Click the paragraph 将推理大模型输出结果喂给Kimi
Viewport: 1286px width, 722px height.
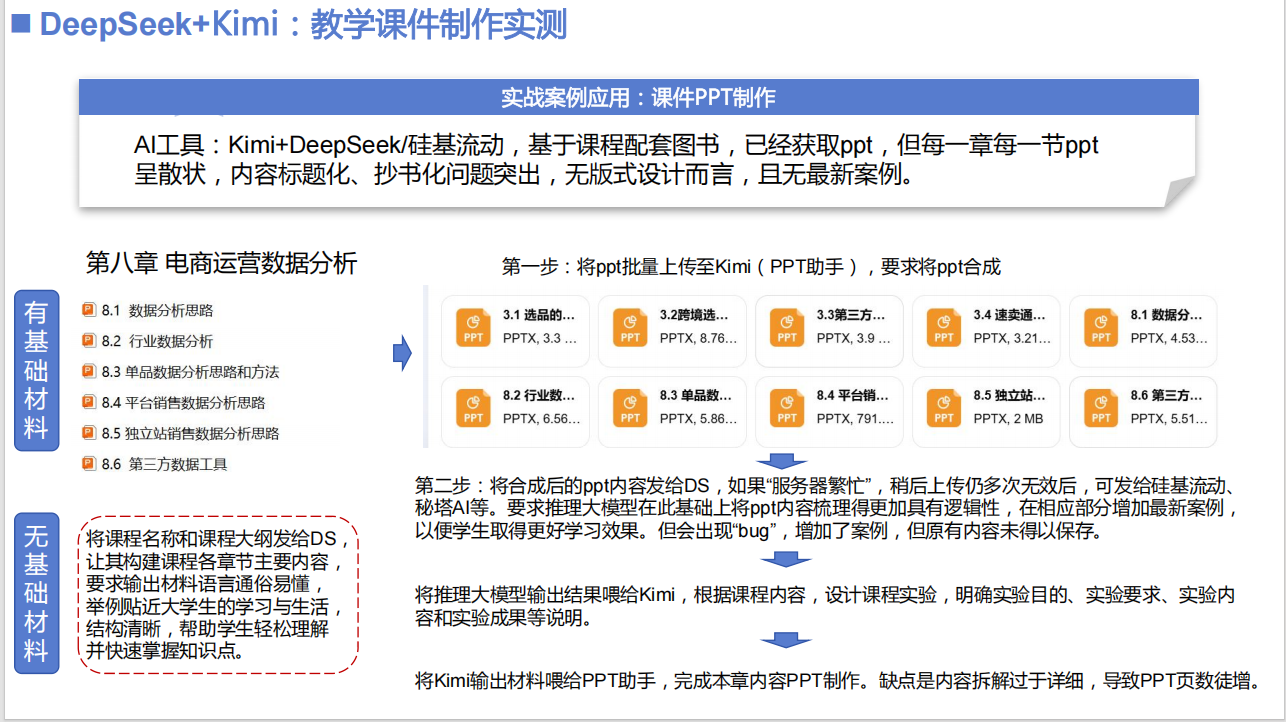[x=825, y=607]
